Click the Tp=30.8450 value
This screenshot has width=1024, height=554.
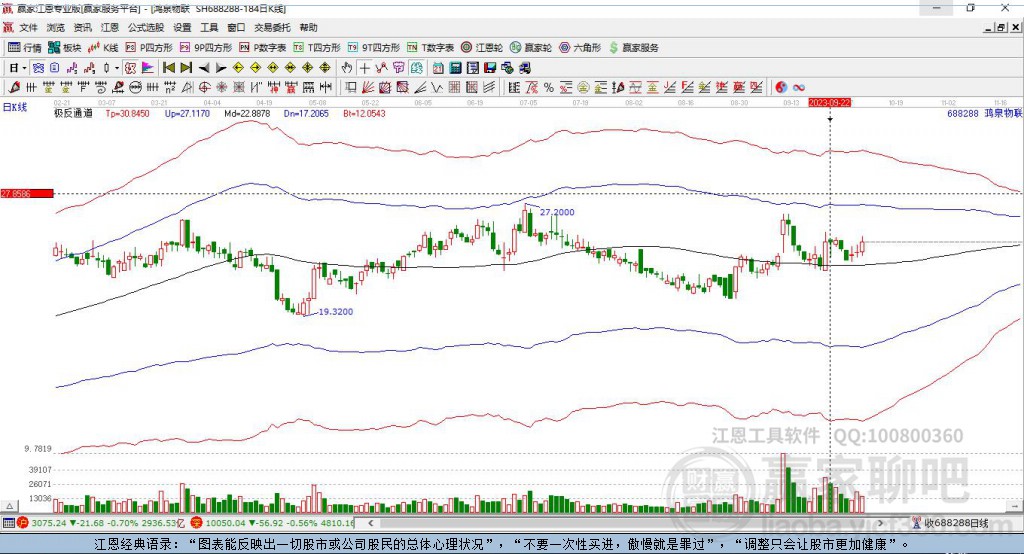pyautogui.click(x=127, y=113)
